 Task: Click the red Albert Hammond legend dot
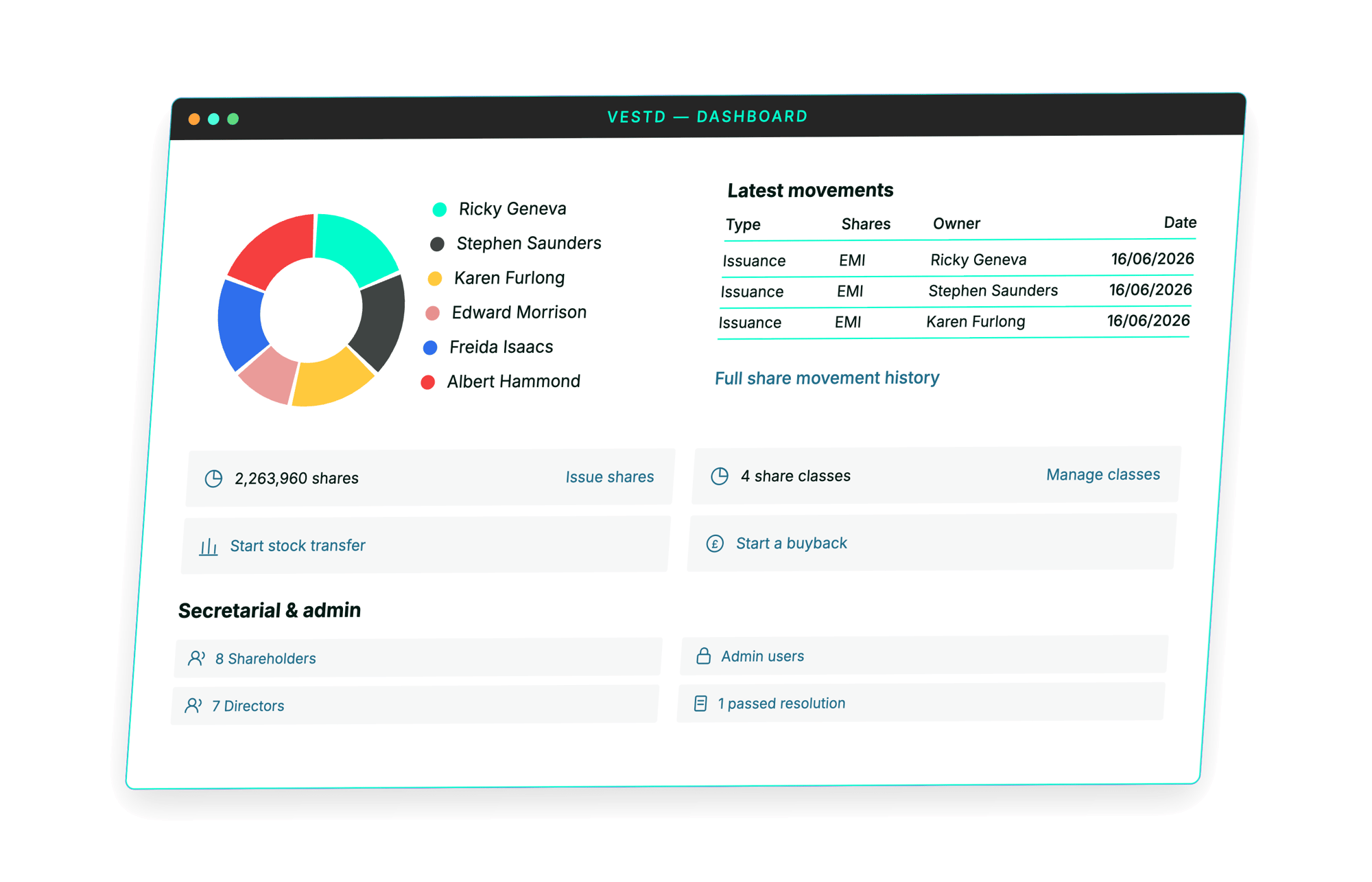(427, 382)
